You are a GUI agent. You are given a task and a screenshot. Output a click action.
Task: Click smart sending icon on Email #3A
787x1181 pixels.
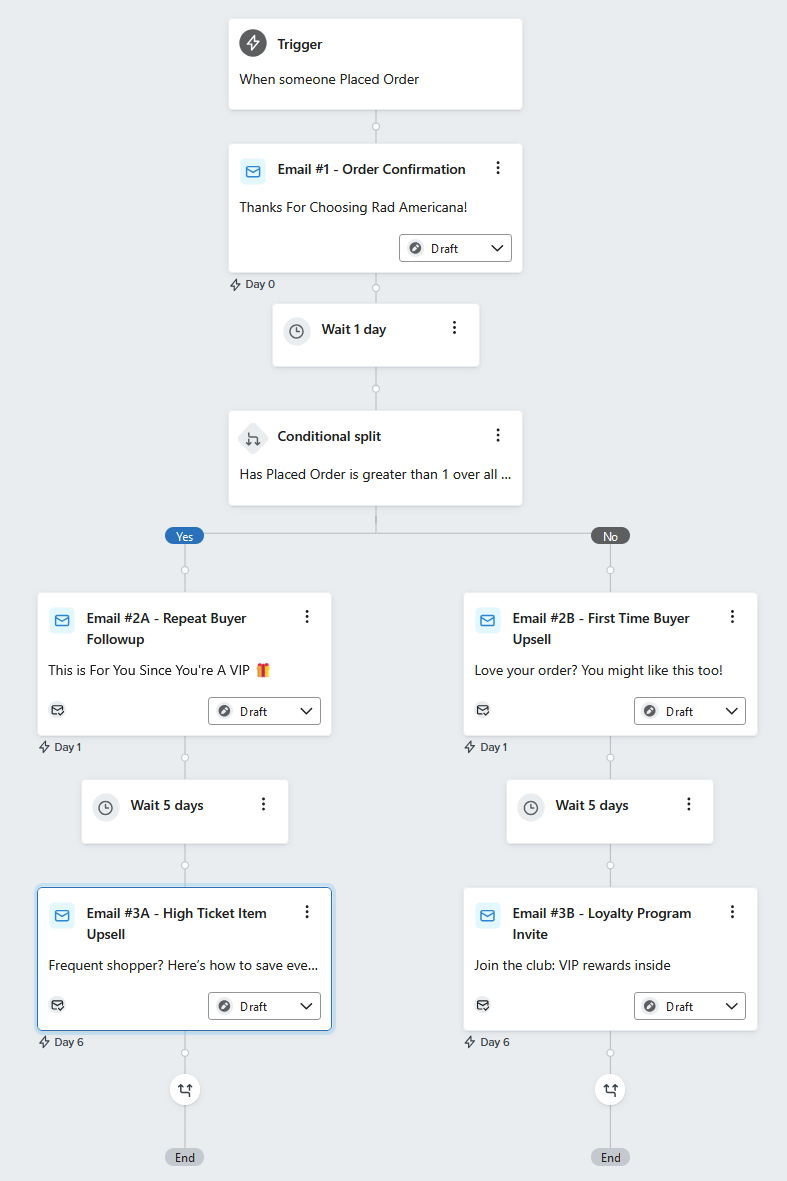pyautogui.click(x=57, y=1005)
